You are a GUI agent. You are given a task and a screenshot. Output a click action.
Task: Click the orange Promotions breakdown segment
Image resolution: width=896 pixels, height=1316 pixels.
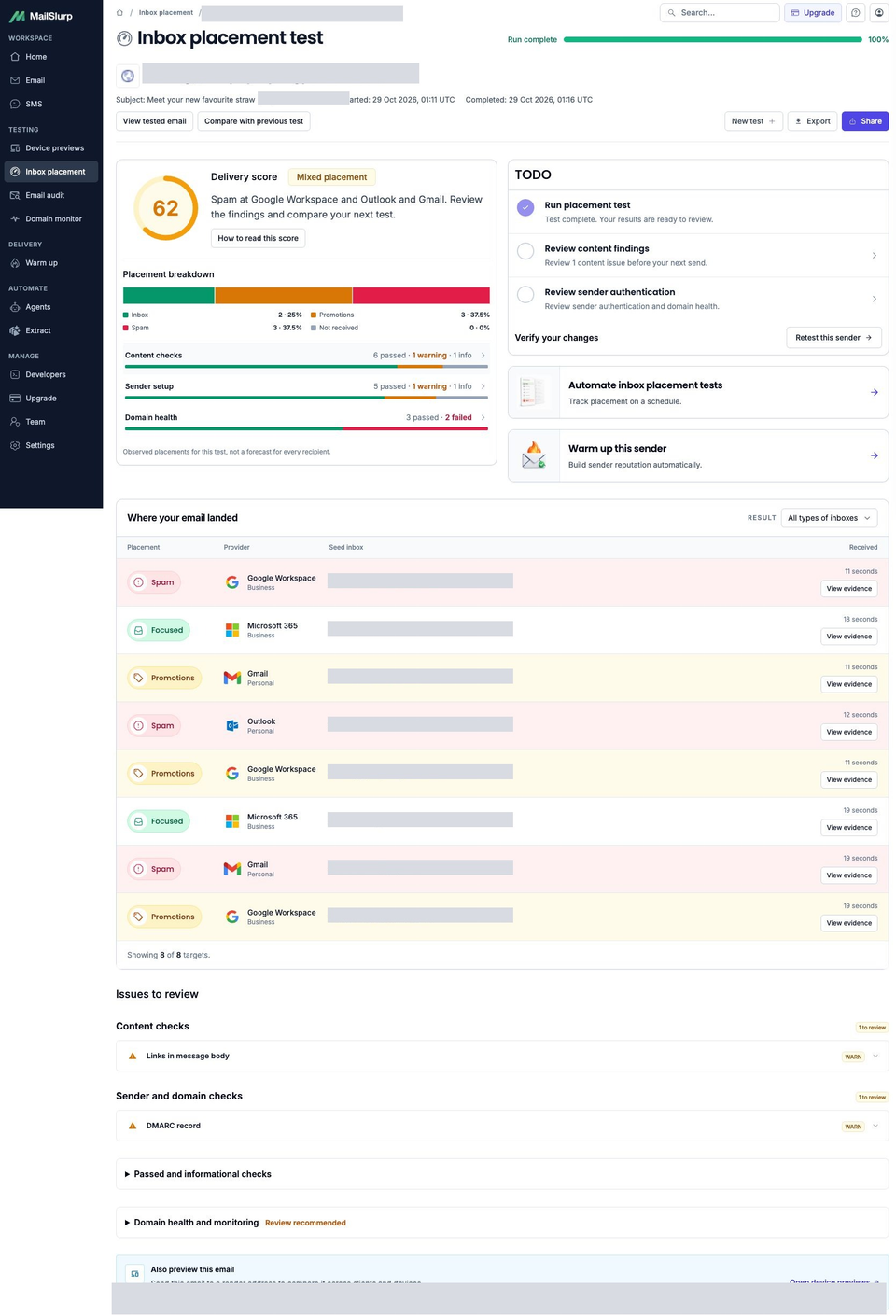[284, 296]
